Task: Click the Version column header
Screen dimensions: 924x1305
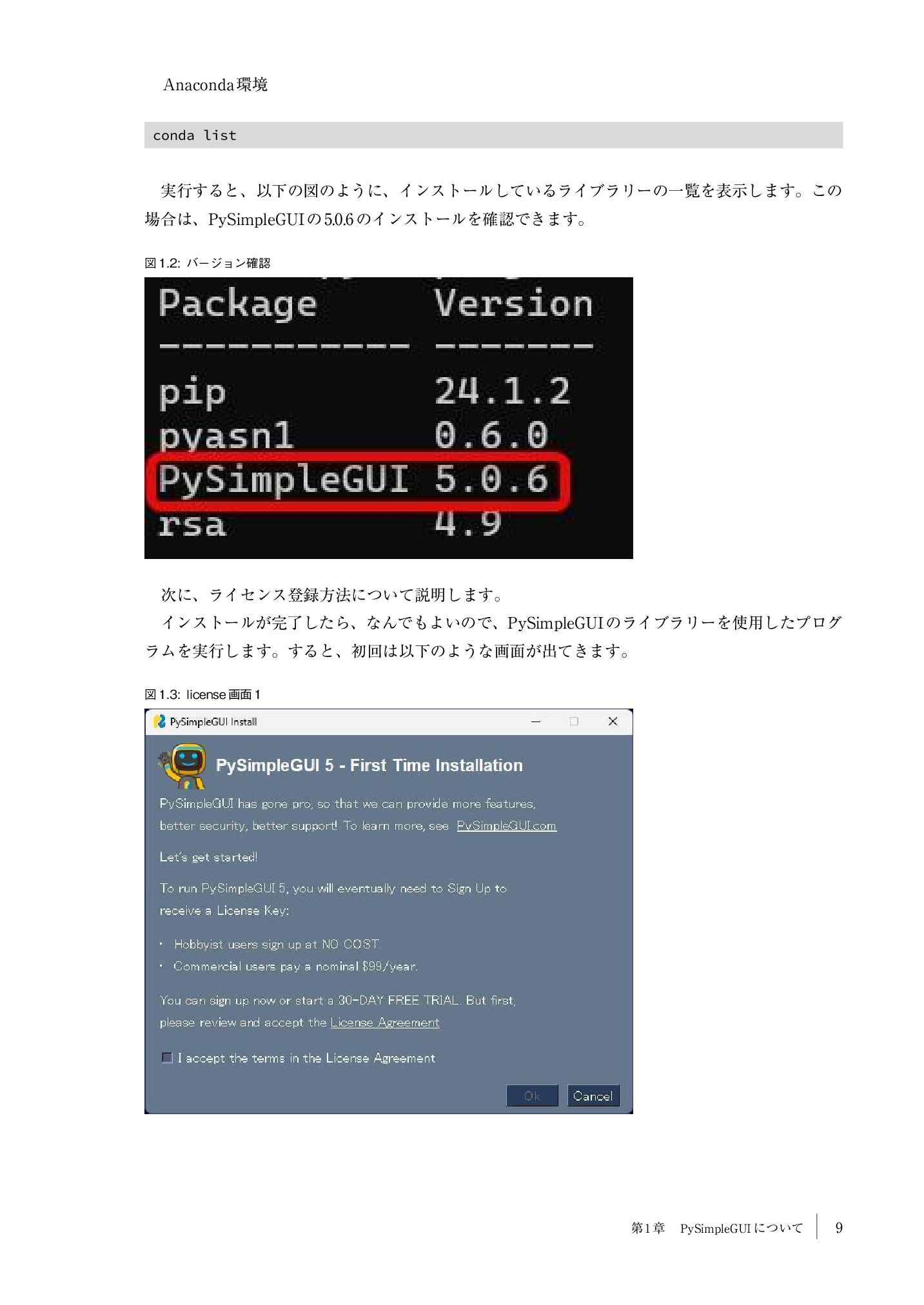Action: point(513,303)
